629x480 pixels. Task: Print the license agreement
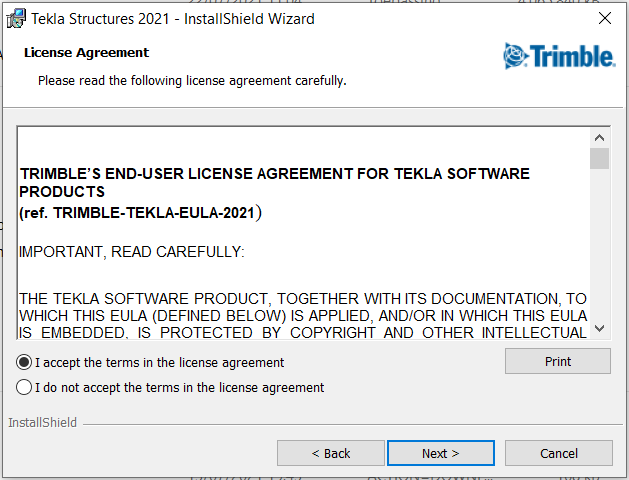[x=558, y=361]
